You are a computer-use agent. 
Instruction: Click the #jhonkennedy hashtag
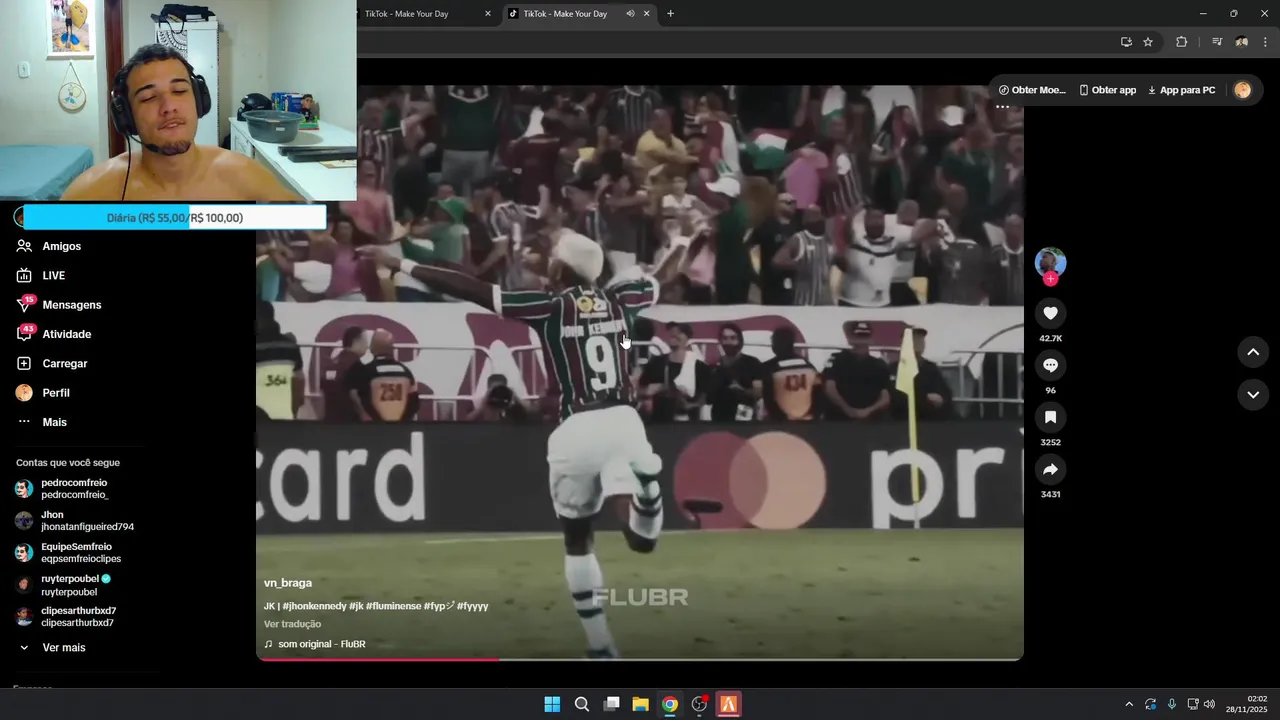click(314, 606)
